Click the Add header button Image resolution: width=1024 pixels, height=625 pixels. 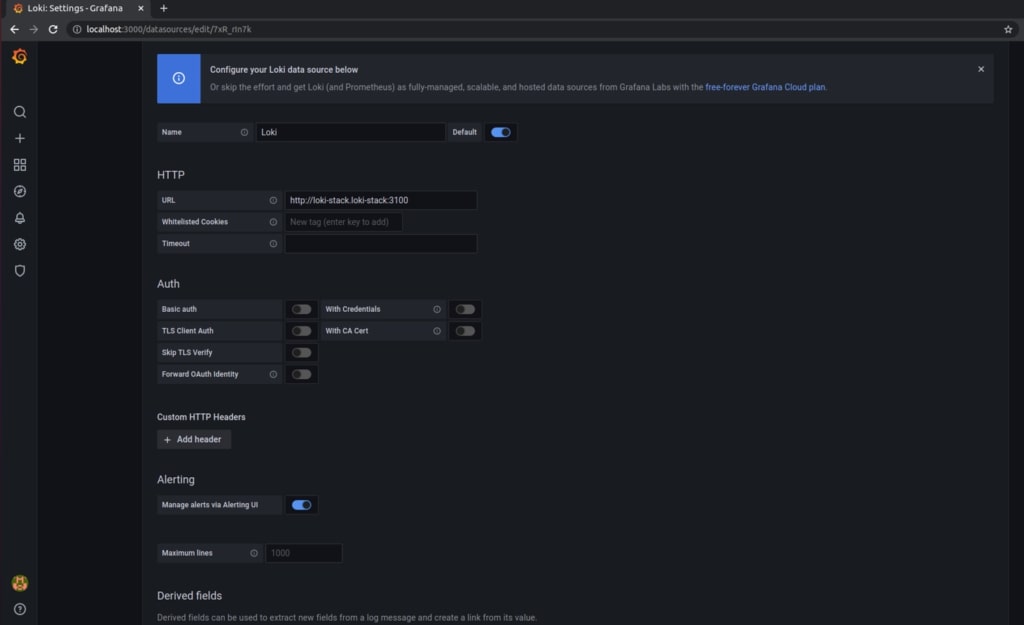(x=194, y=439)
